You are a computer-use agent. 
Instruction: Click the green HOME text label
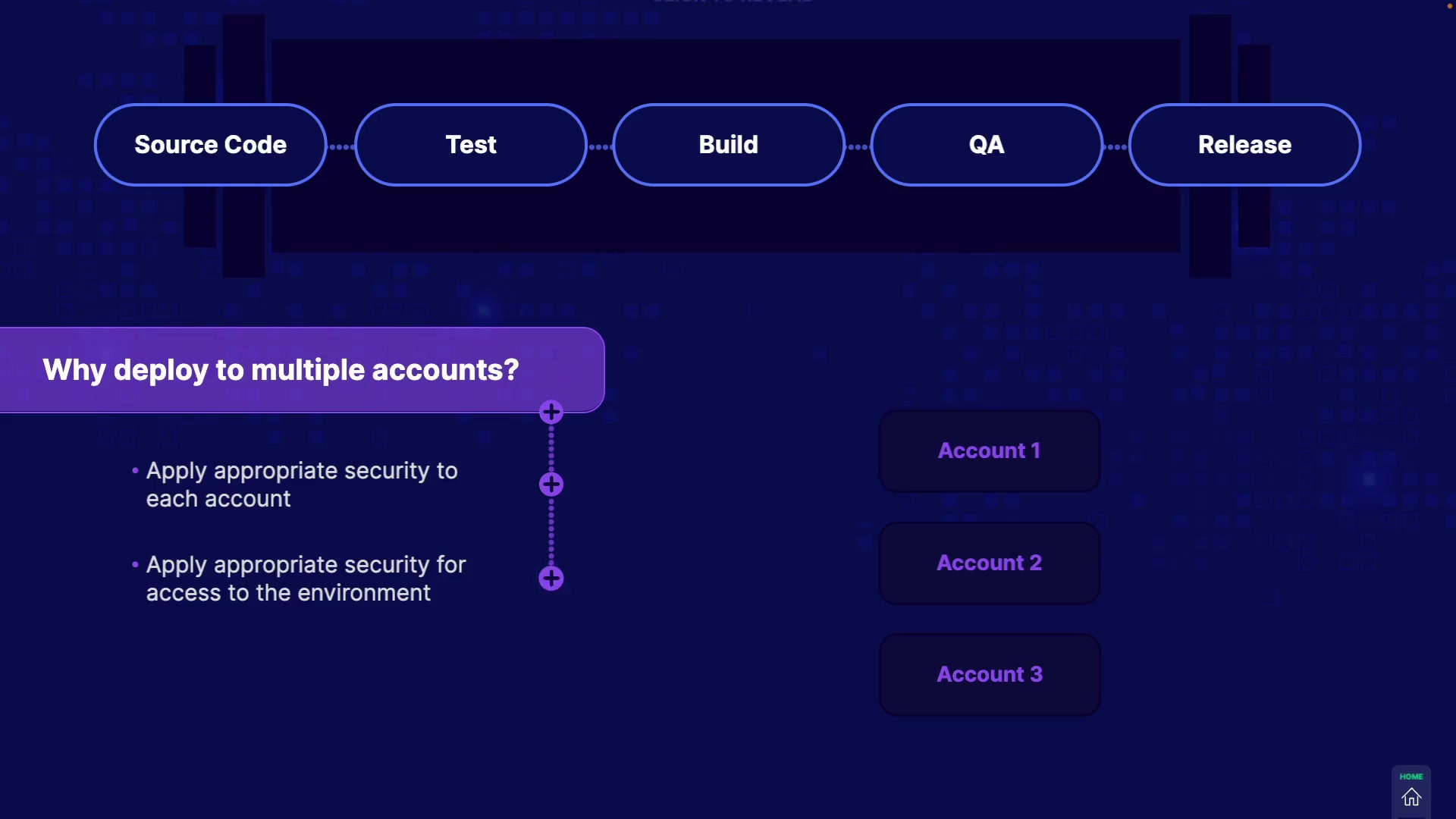click(1411, 777)
